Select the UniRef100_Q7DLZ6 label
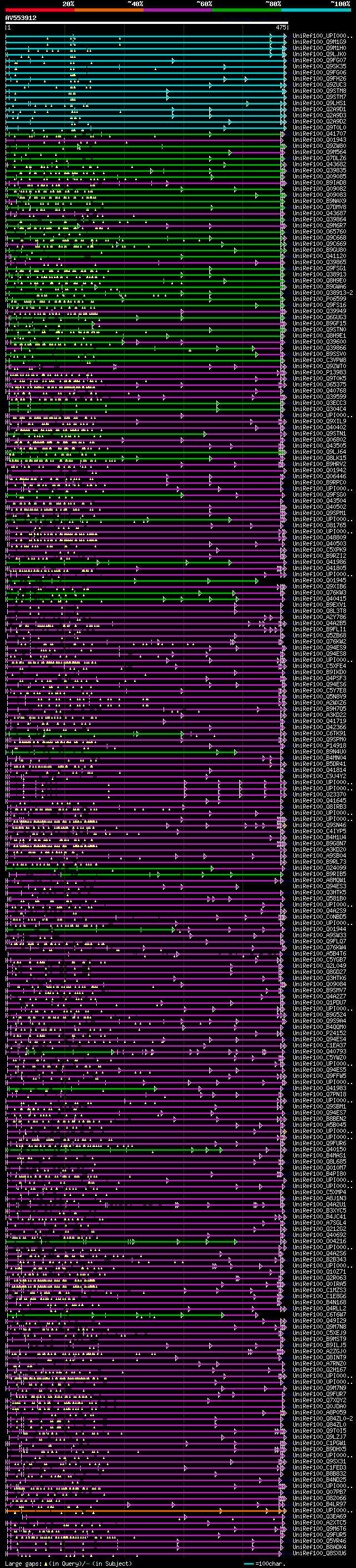Viewport: 356px width, 1568px height. [319, 159]
